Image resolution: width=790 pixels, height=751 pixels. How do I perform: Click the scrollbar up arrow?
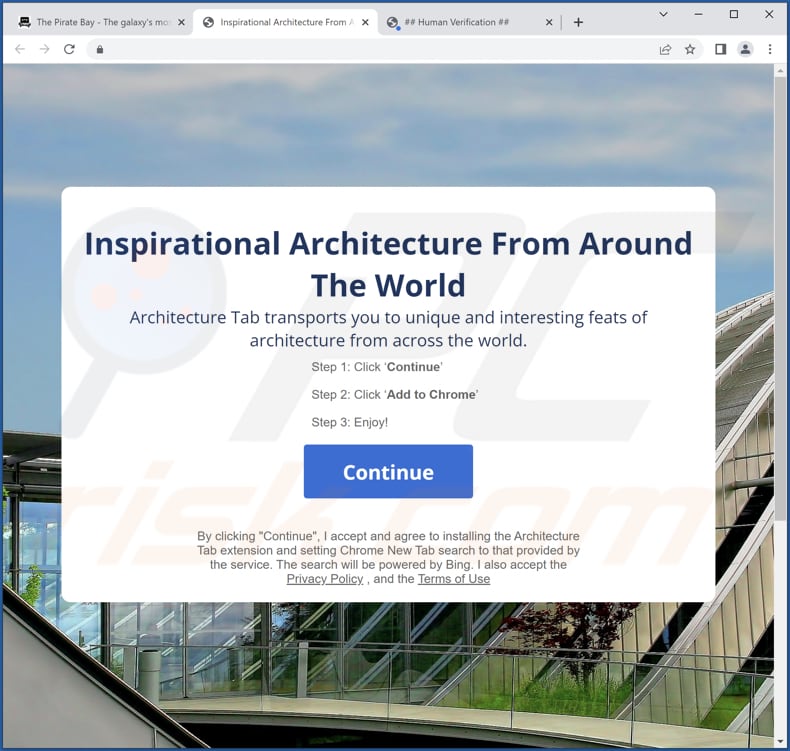tap(780, 71)
